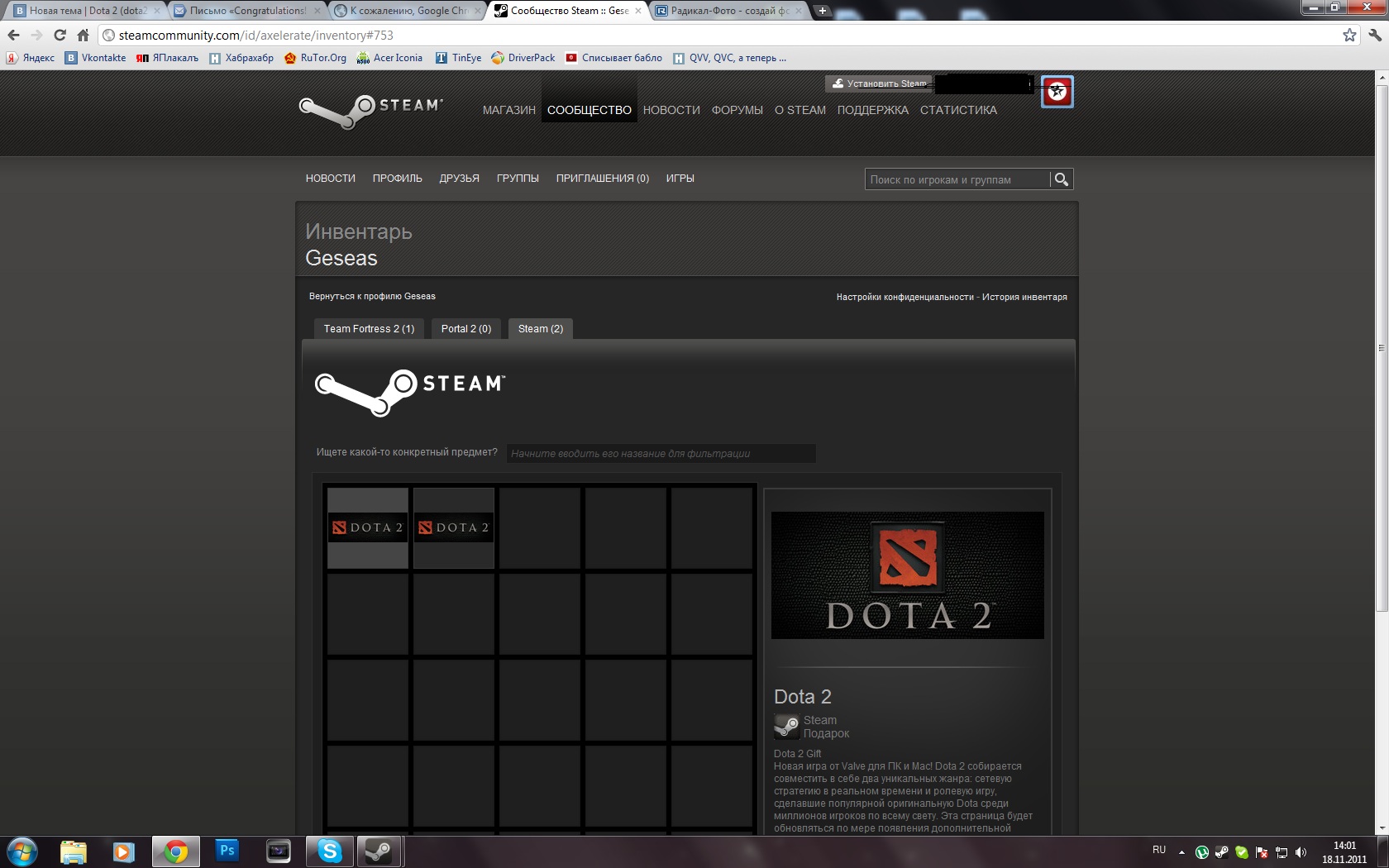Open Windows Explorer from the taskbar

(74, 851)
